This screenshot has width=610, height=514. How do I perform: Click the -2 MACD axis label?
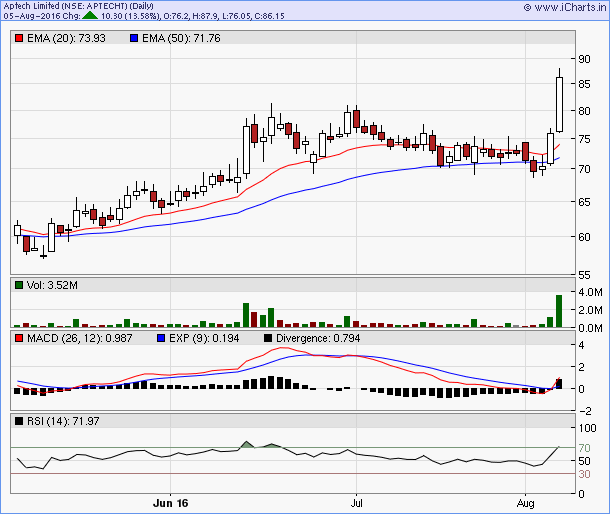click(585, 411)
